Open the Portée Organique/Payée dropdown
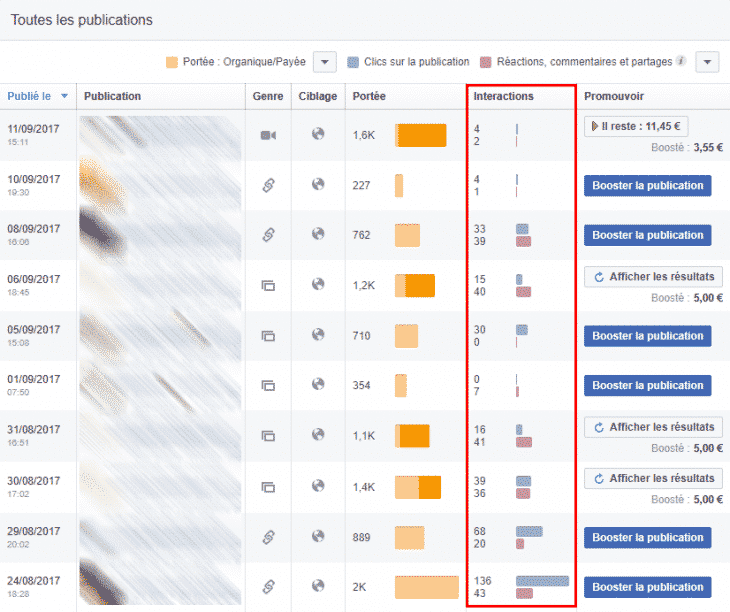Viewport: 730px width, 612px height. (324, 62)
